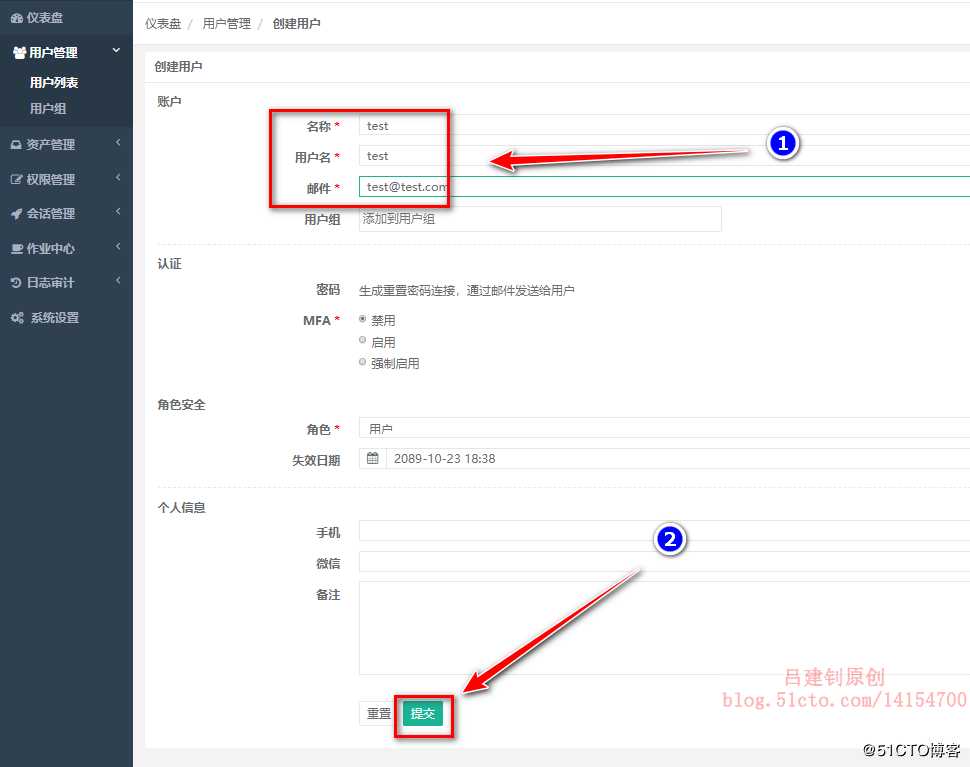Image resolution: width=970 pixels, height=767 pixels.
Task: Open 系统设置 menu item
Action: (55, 318)
